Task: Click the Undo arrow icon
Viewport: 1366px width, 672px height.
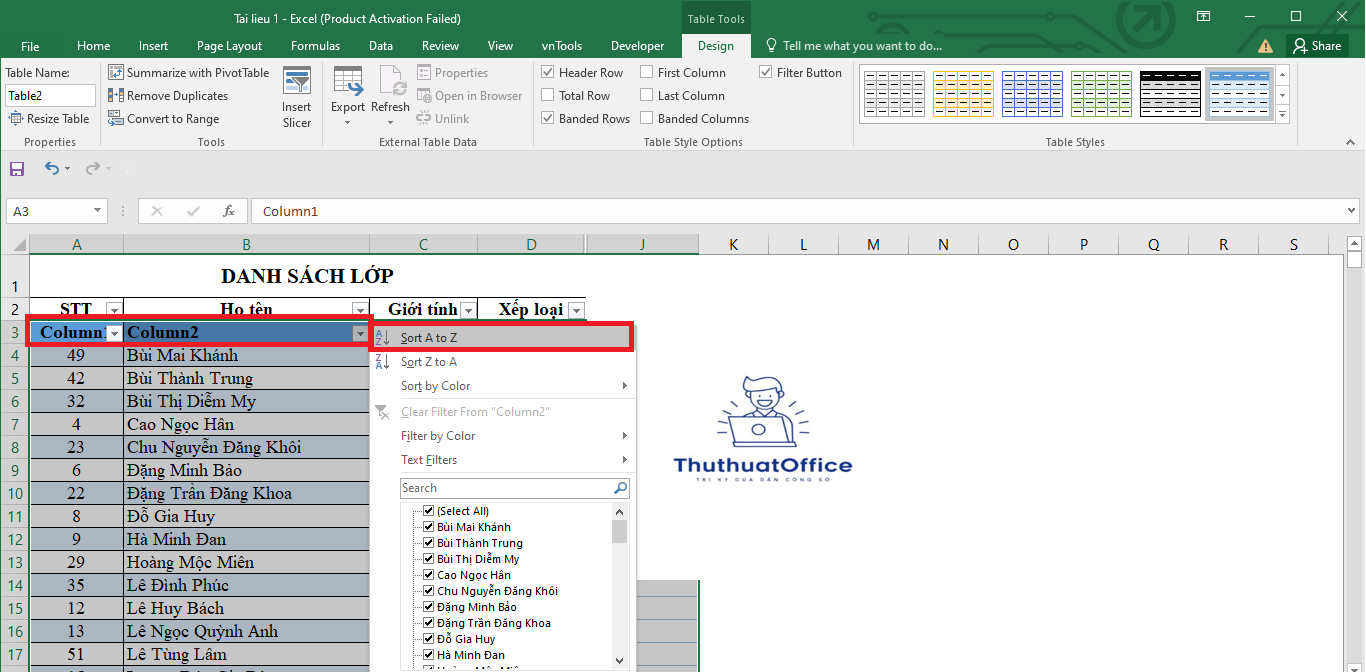Action: coord(52,169)
